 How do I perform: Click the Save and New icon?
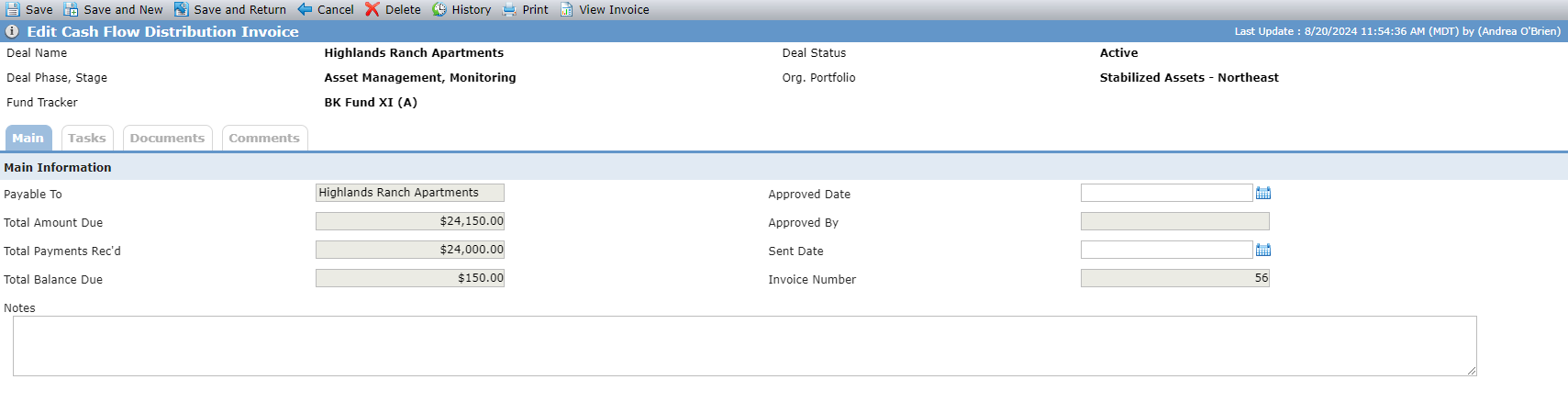pos(71,9)
